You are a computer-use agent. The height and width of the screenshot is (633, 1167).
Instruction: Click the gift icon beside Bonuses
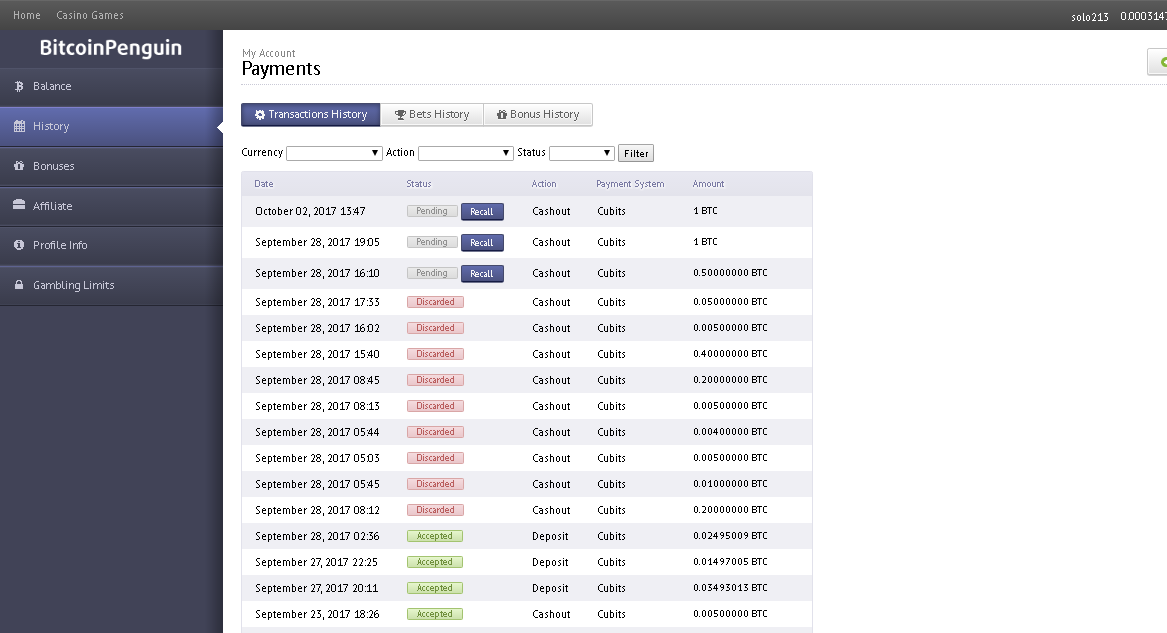pyautogui.click(x=19, y=166)
